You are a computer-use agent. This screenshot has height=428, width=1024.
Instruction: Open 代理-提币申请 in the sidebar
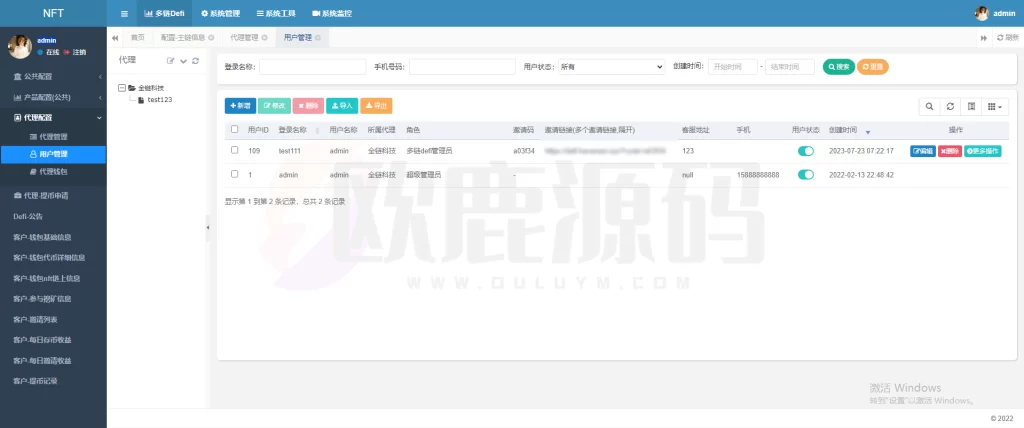[x=53, y=195]
